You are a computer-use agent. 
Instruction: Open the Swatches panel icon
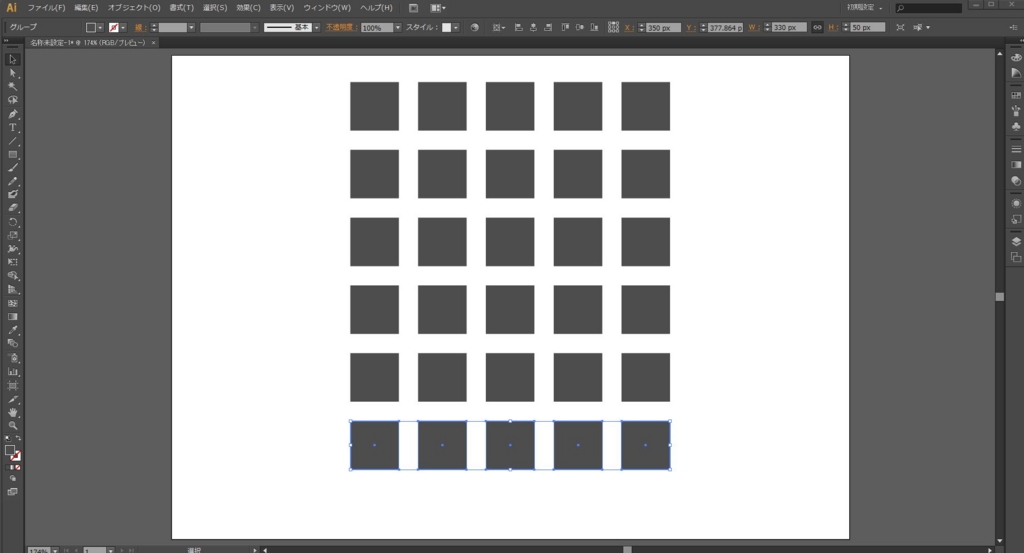[1016, 95]
